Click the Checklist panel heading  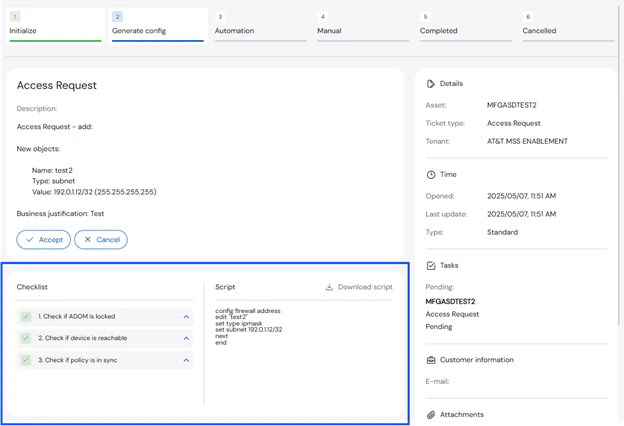coord(32,287)
